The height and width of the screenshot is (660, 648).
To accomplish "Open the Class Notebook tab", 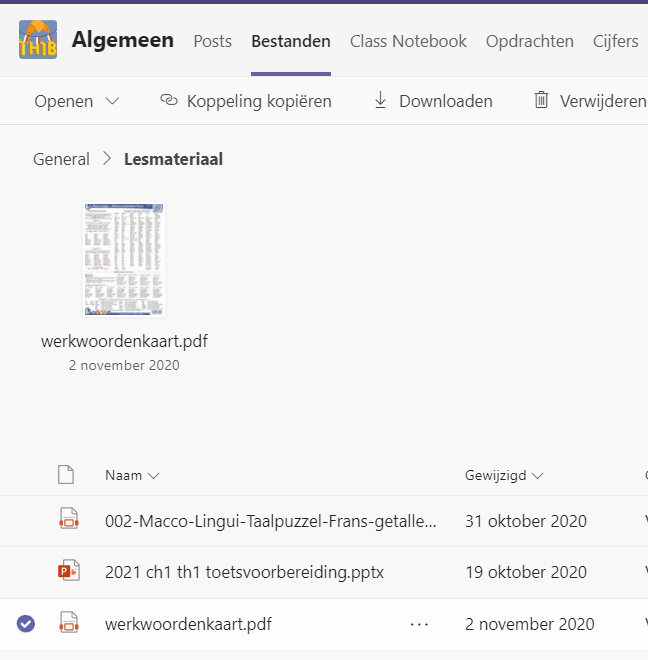I will click(x=408, y=41).
